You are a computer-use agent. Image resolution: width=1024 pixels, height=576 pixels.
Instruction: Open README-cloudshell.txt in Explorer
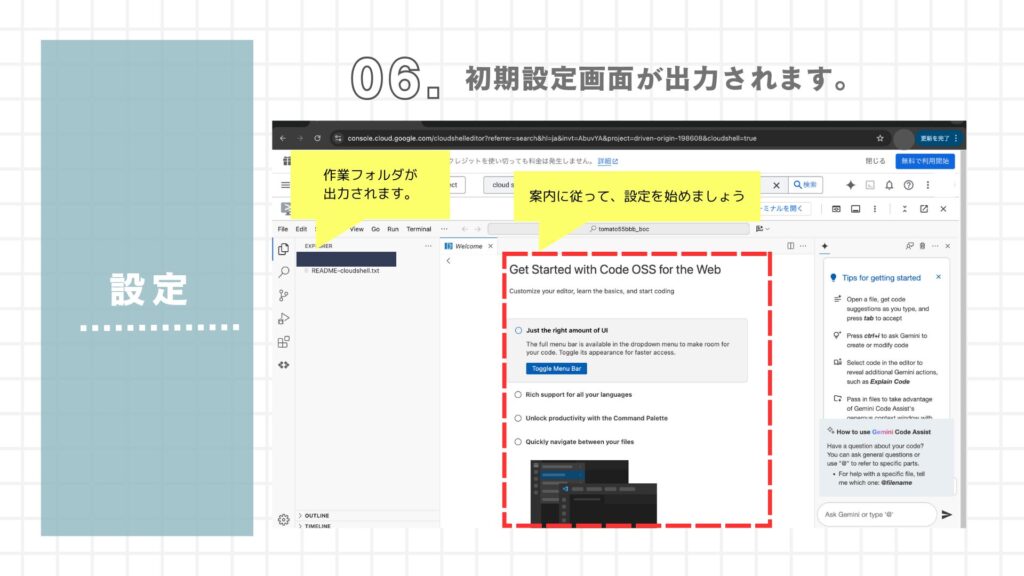345,270
